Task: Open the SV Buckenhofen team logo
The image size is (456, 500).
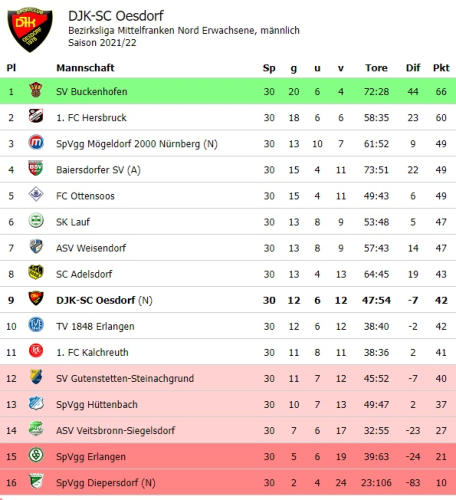Action: (x=36, y=90)
